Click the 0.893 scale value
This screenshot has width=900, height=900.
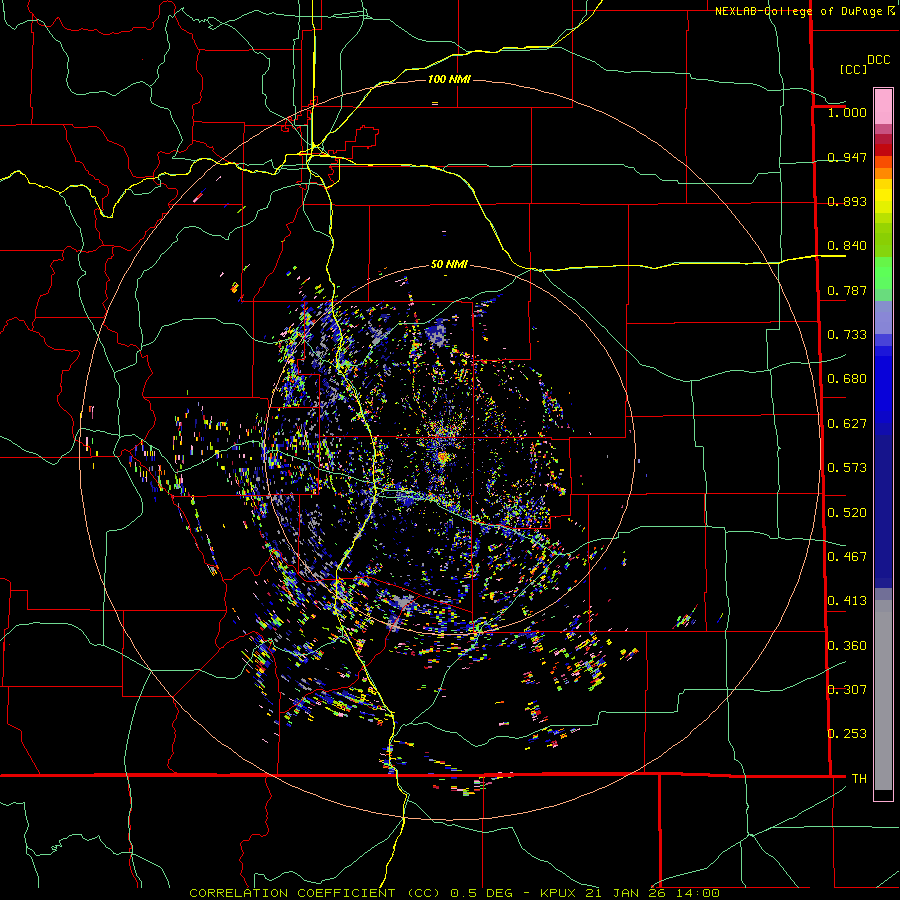pos(847,201)
